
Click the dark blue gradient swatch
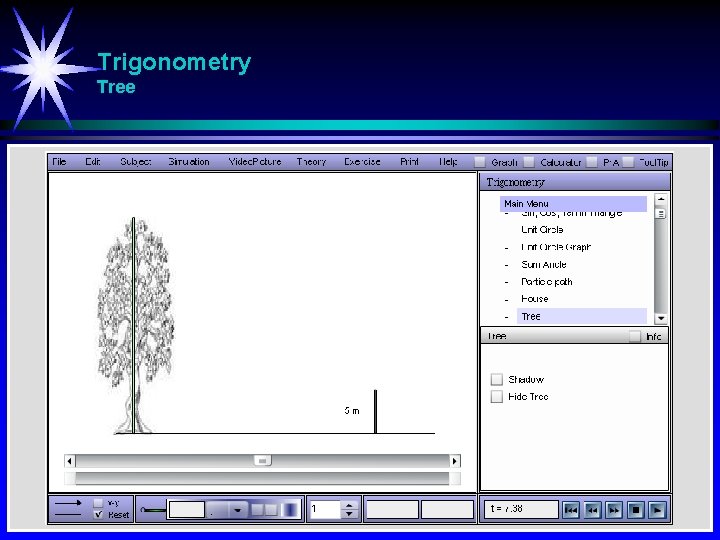290,510
